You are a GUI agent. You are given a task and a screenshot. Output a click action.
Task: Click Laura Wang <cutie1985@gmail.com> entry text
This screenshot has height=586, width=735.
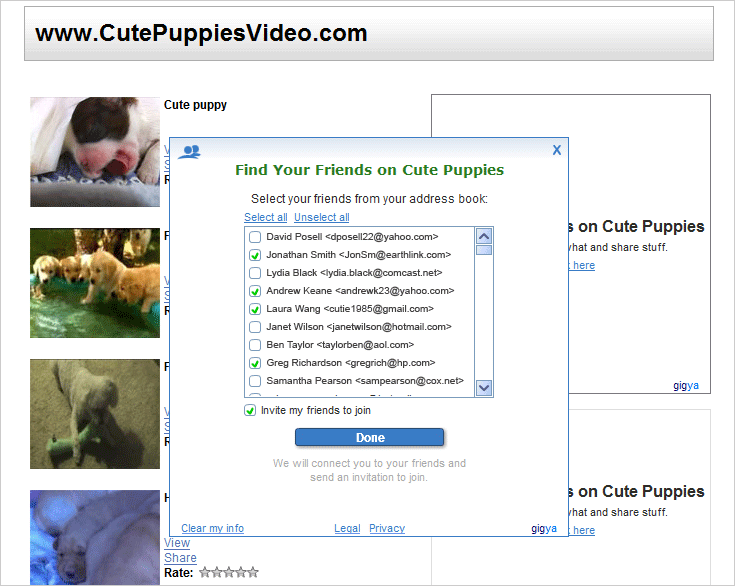pyautogui.click(x=350, y=309)
